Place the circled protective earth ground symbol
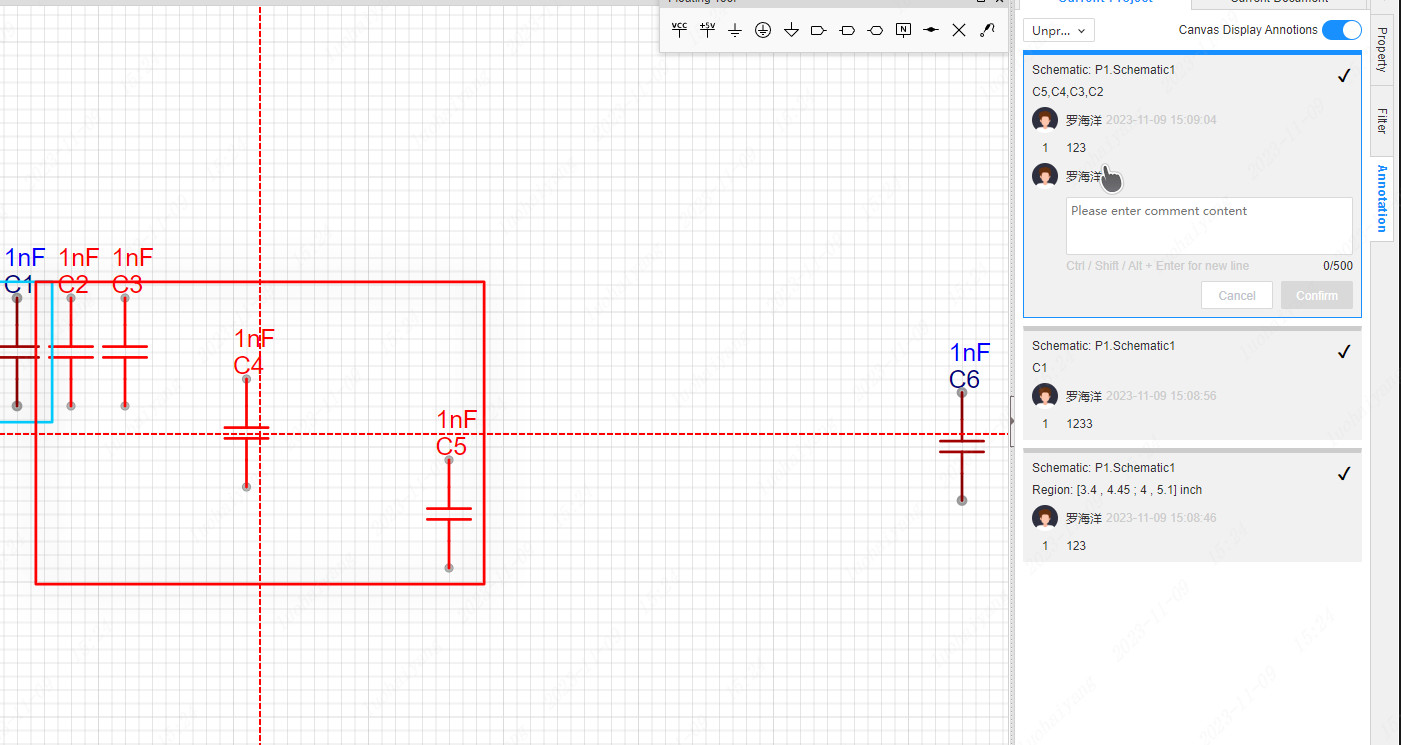This screenshot has height=745, width=1401. click(x=763, y=30)
